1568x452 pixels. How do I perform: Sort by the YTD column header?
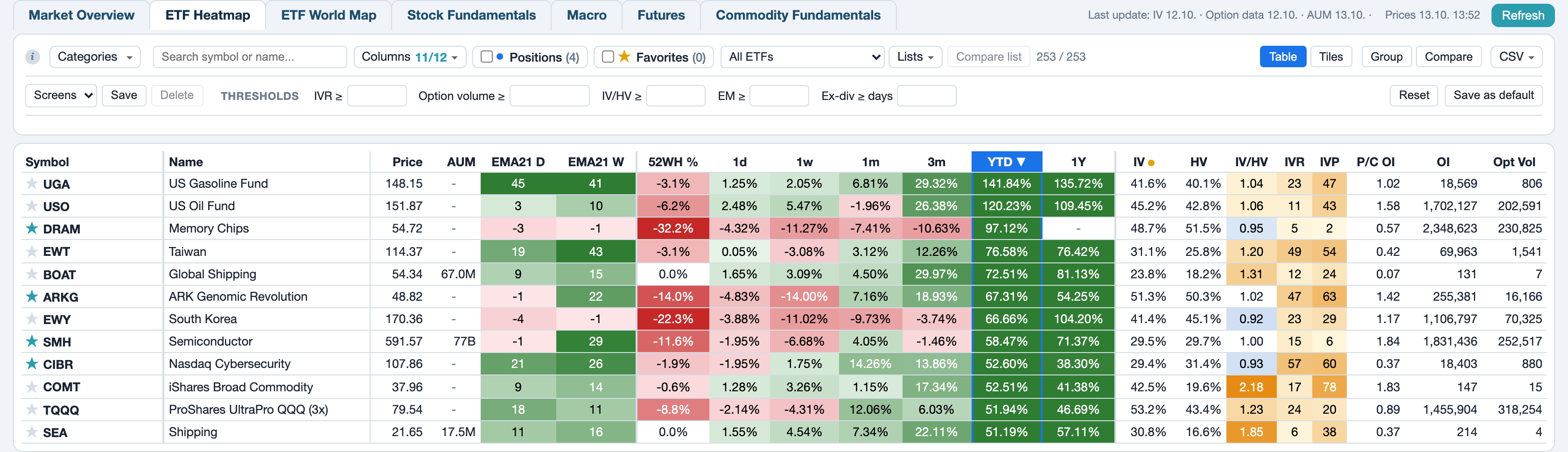coord(1007,162)
